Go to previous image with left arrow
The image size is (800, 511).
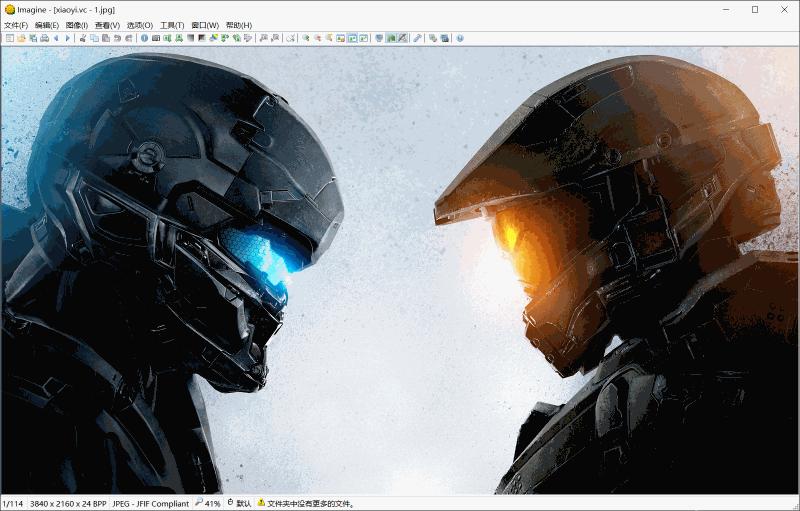click(x=56, y=38)
